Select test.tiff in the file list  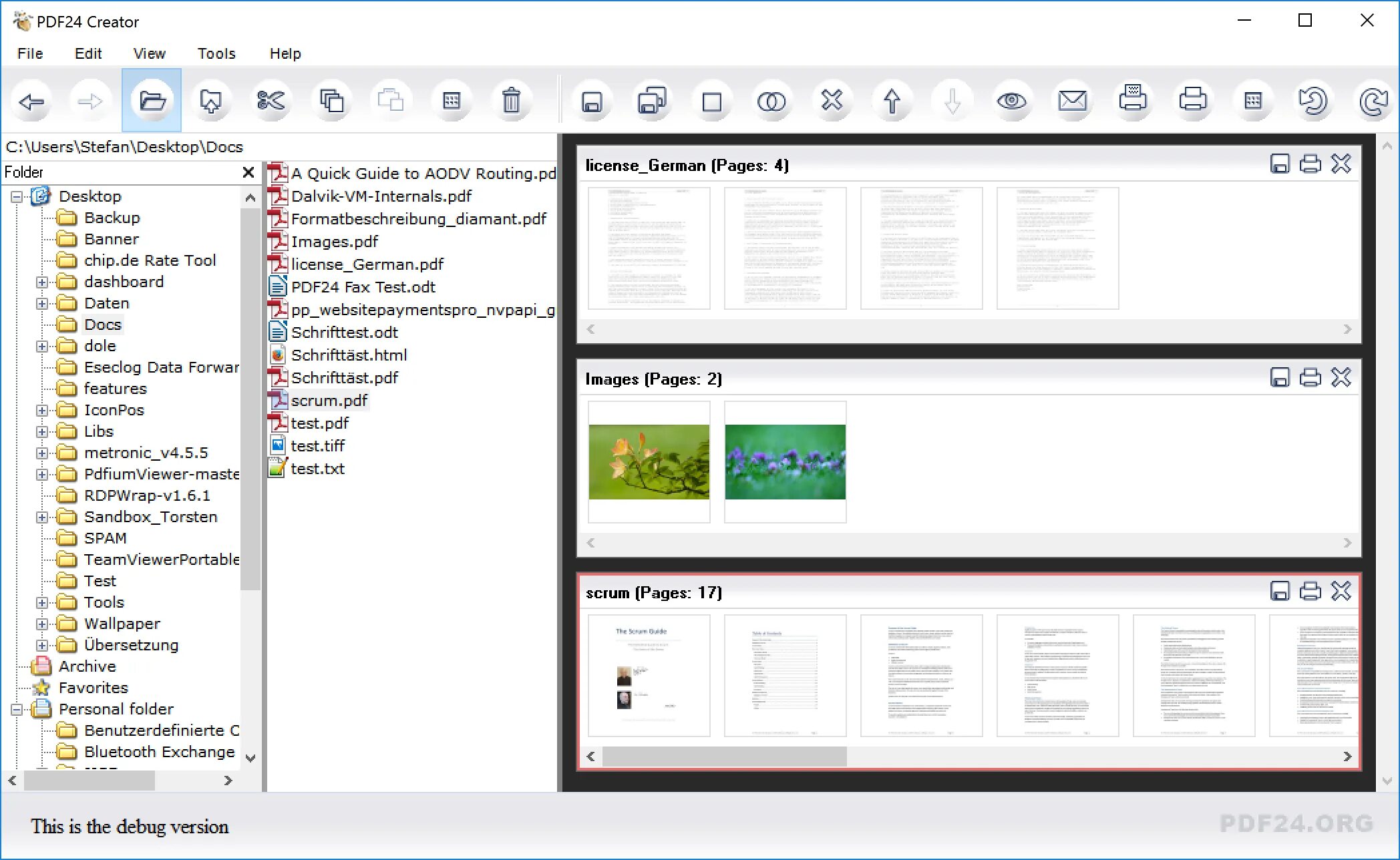tap(317, 445)
